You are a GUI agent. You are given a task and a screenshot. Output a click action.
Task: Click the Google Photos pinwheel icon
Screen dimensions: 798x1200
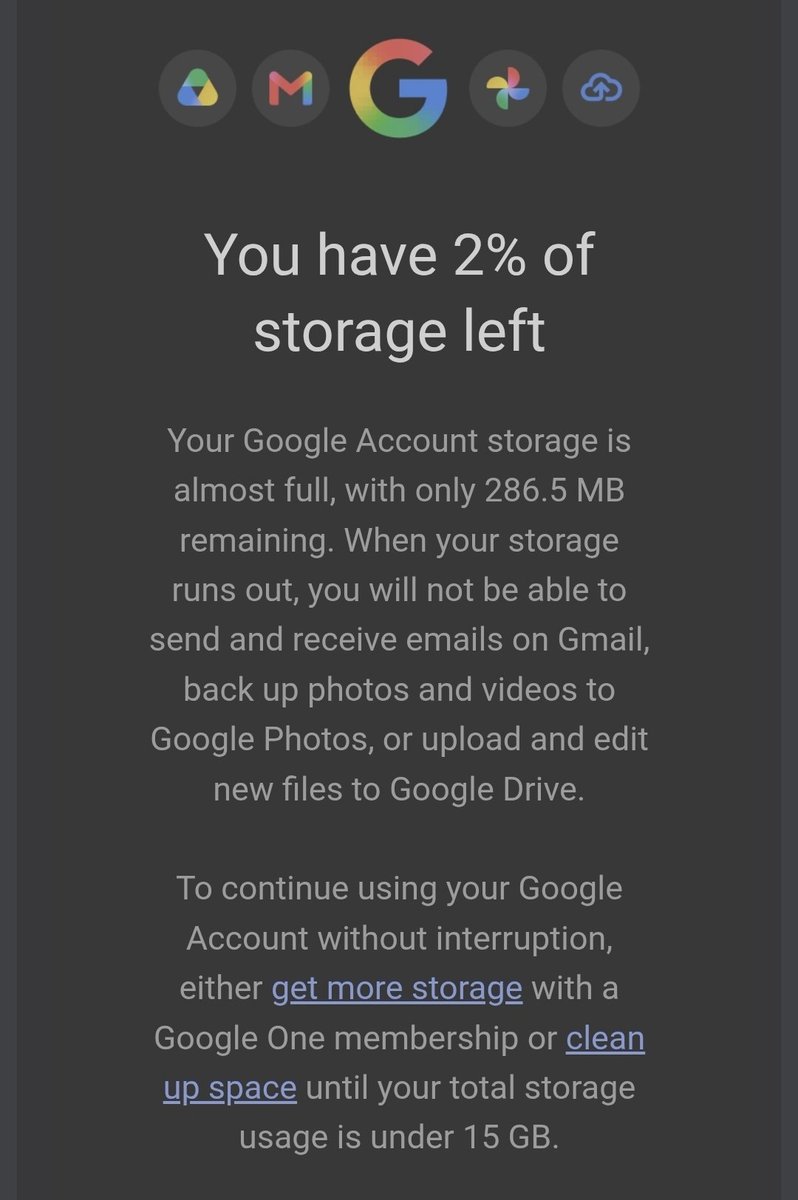coord(508,91)
